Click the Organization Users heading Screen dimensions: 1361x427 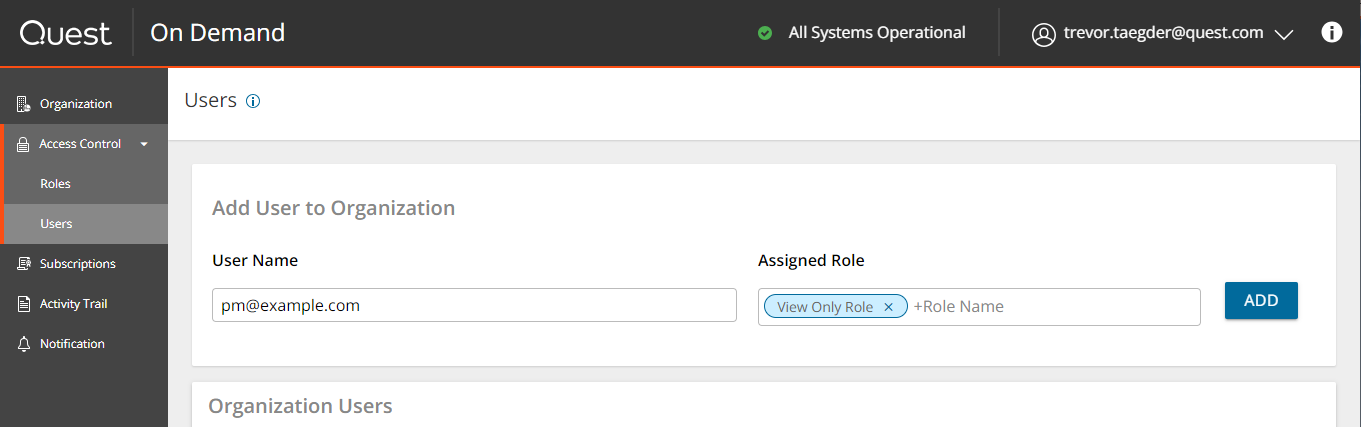tap(300, 406)
